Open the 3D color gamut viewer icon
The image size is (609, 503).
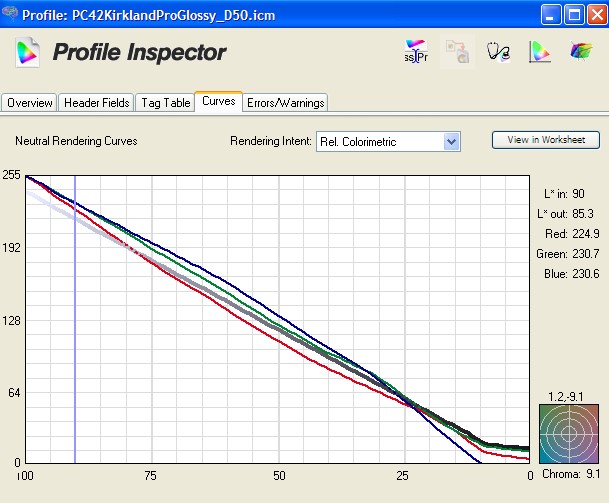(x=581, y=52)
